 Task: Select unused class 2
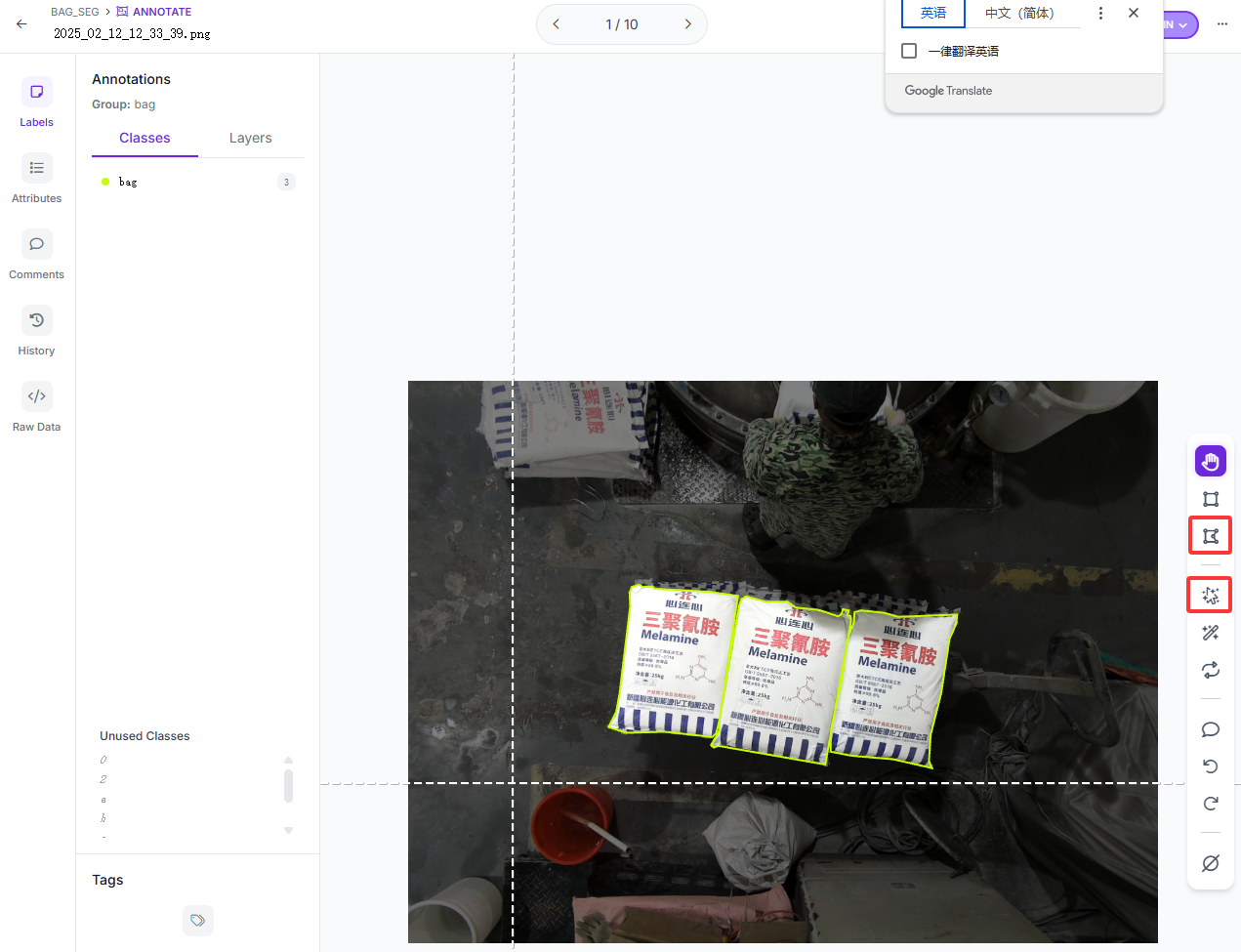[103, 779]
